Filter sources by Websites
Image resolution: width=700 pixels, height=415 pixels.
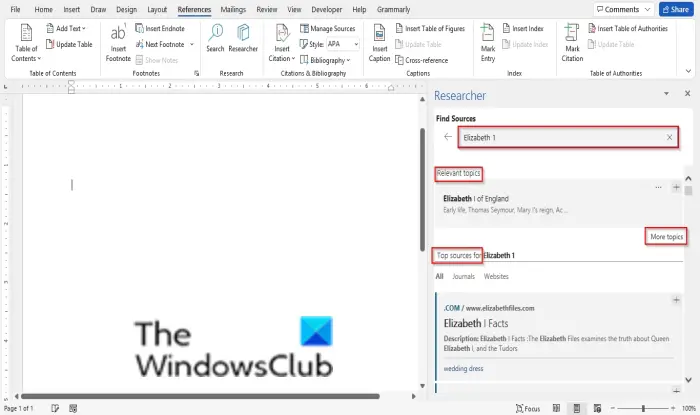496,276
